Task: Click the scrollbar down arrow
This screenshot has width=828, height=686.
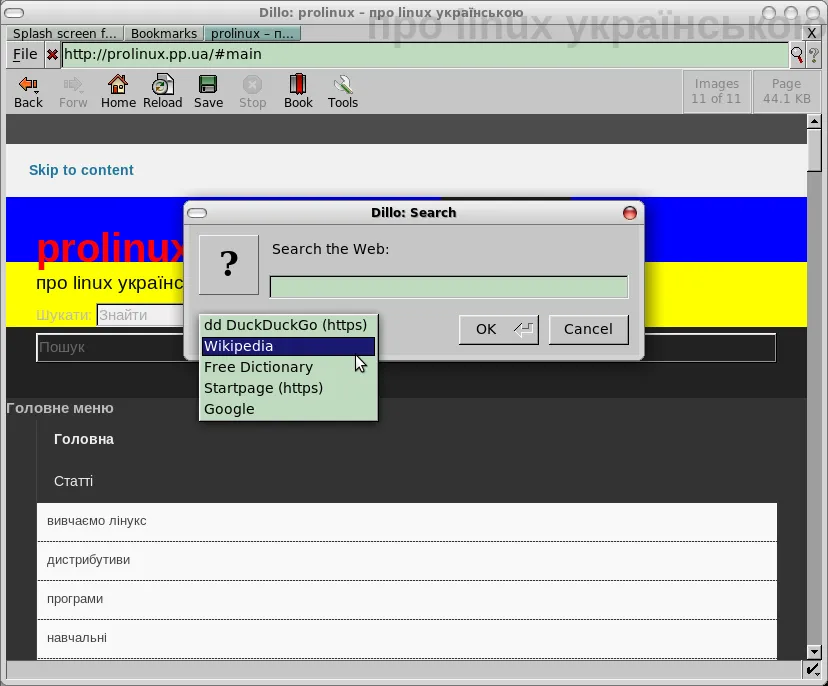Action: pyautogui.click(x=814, y=652)
